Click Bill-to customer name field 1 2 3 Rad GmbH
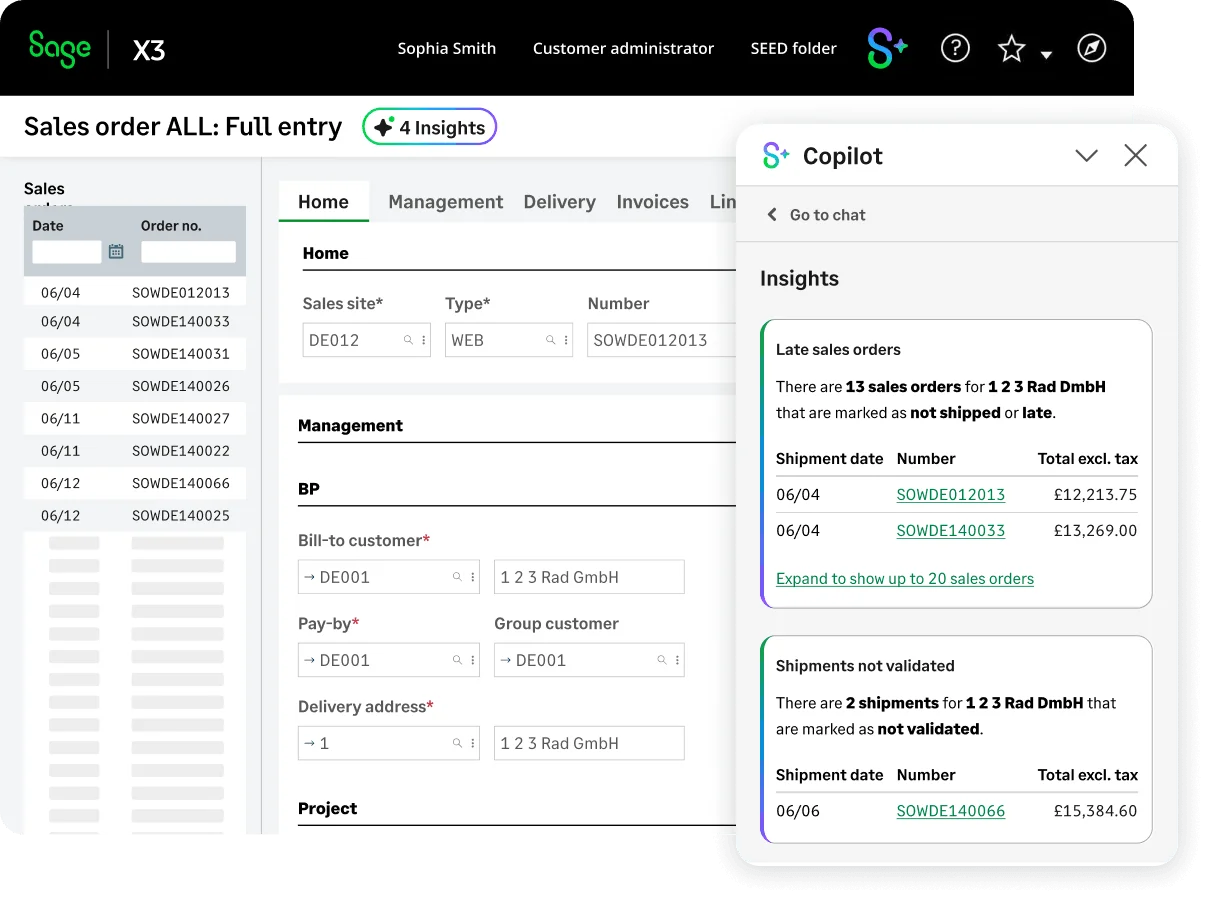This screenshot has height=908, width=1212. [589, 577]
